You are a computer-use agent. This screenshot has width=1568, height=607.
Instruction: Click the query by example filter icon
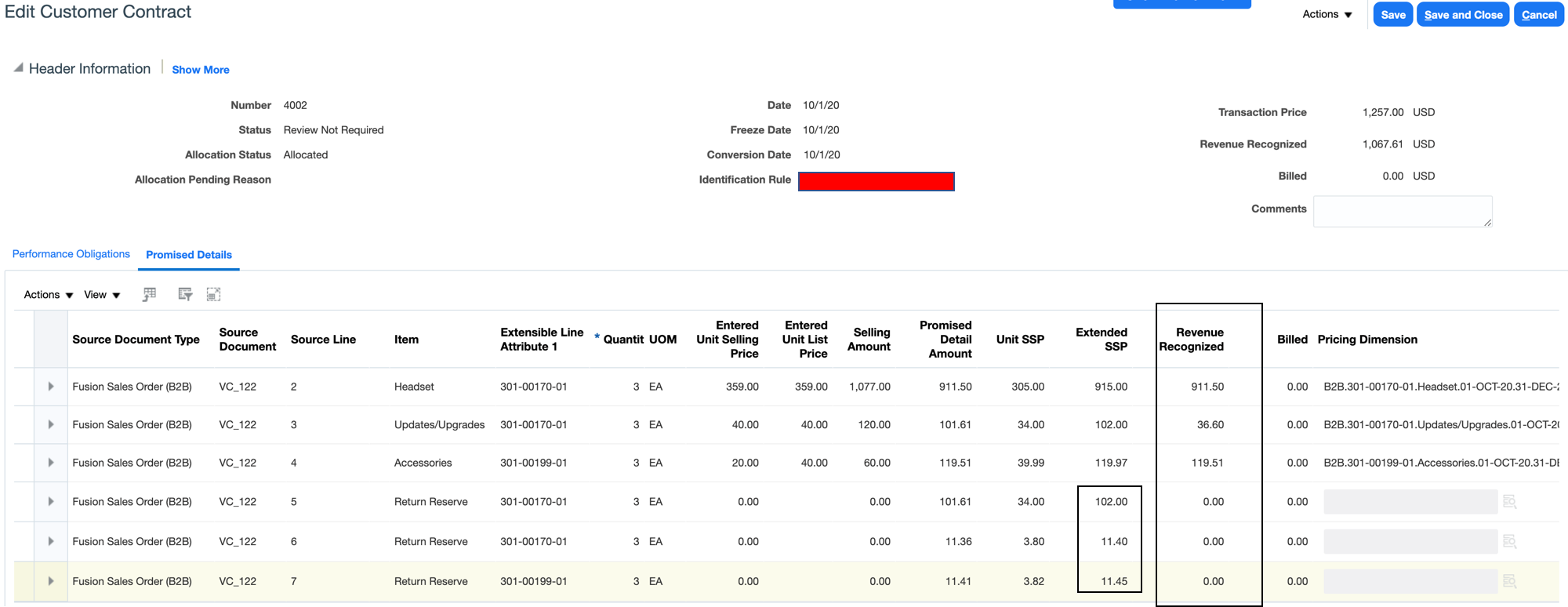point(185,294)
